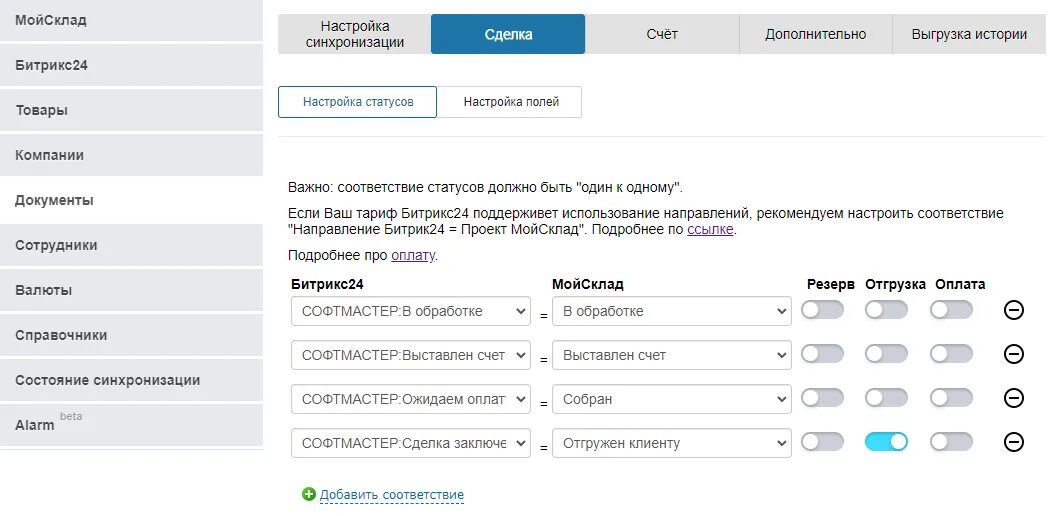1051x516 pixels.
Task: Disable Отгрузка for "Отгружен клиенту" row
Action: point(886,442)
